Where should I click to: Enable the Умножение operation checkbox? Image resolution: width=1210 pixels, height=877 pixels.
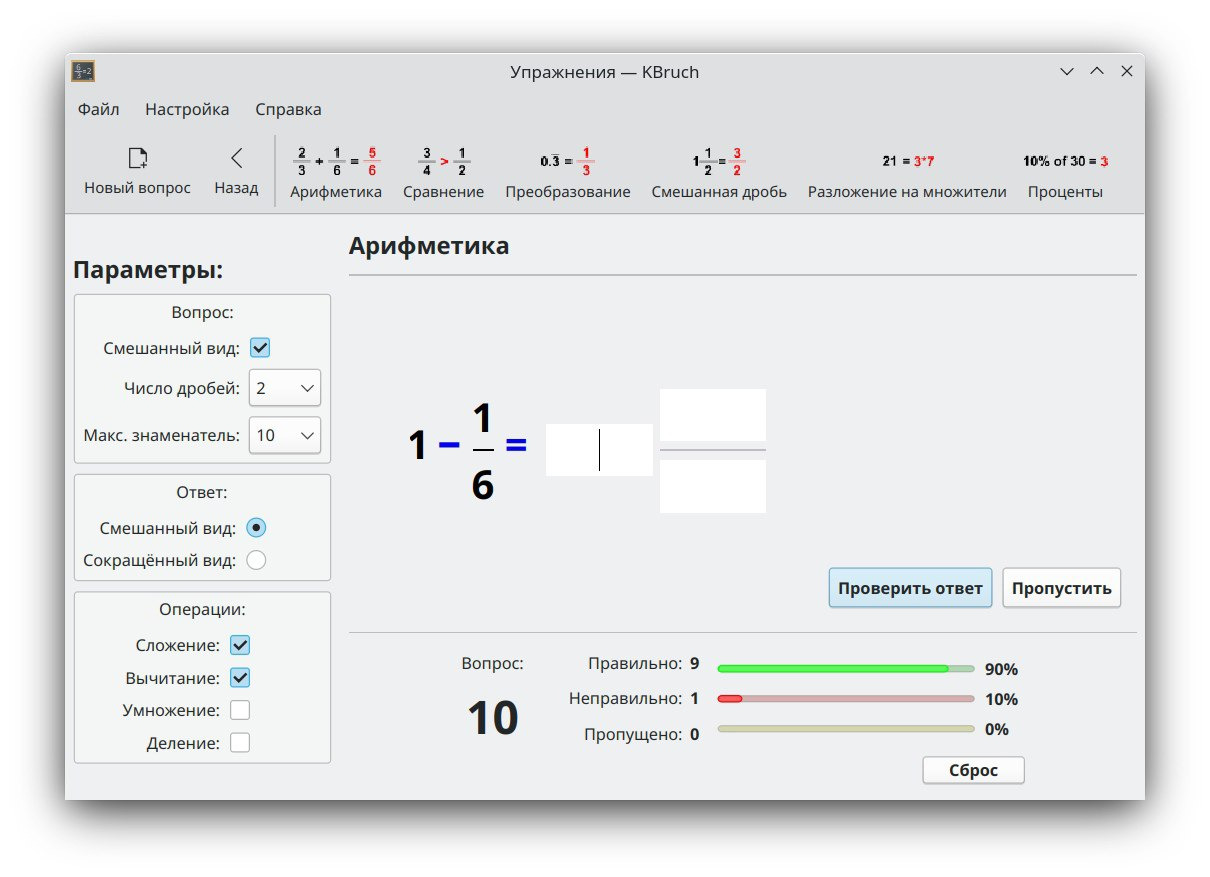(240, 711)
